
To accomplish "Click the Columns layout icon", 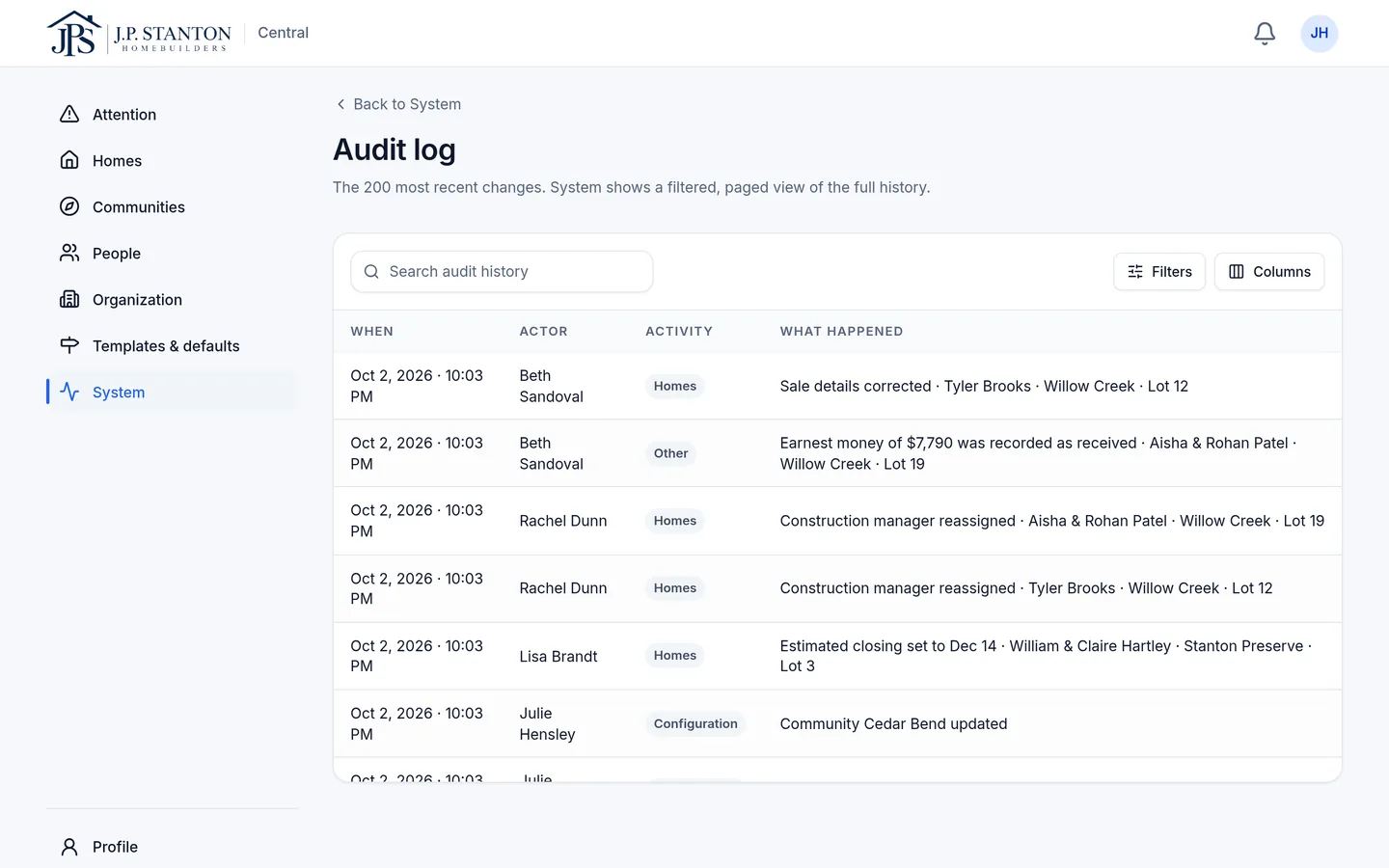I will [1237, 272].
